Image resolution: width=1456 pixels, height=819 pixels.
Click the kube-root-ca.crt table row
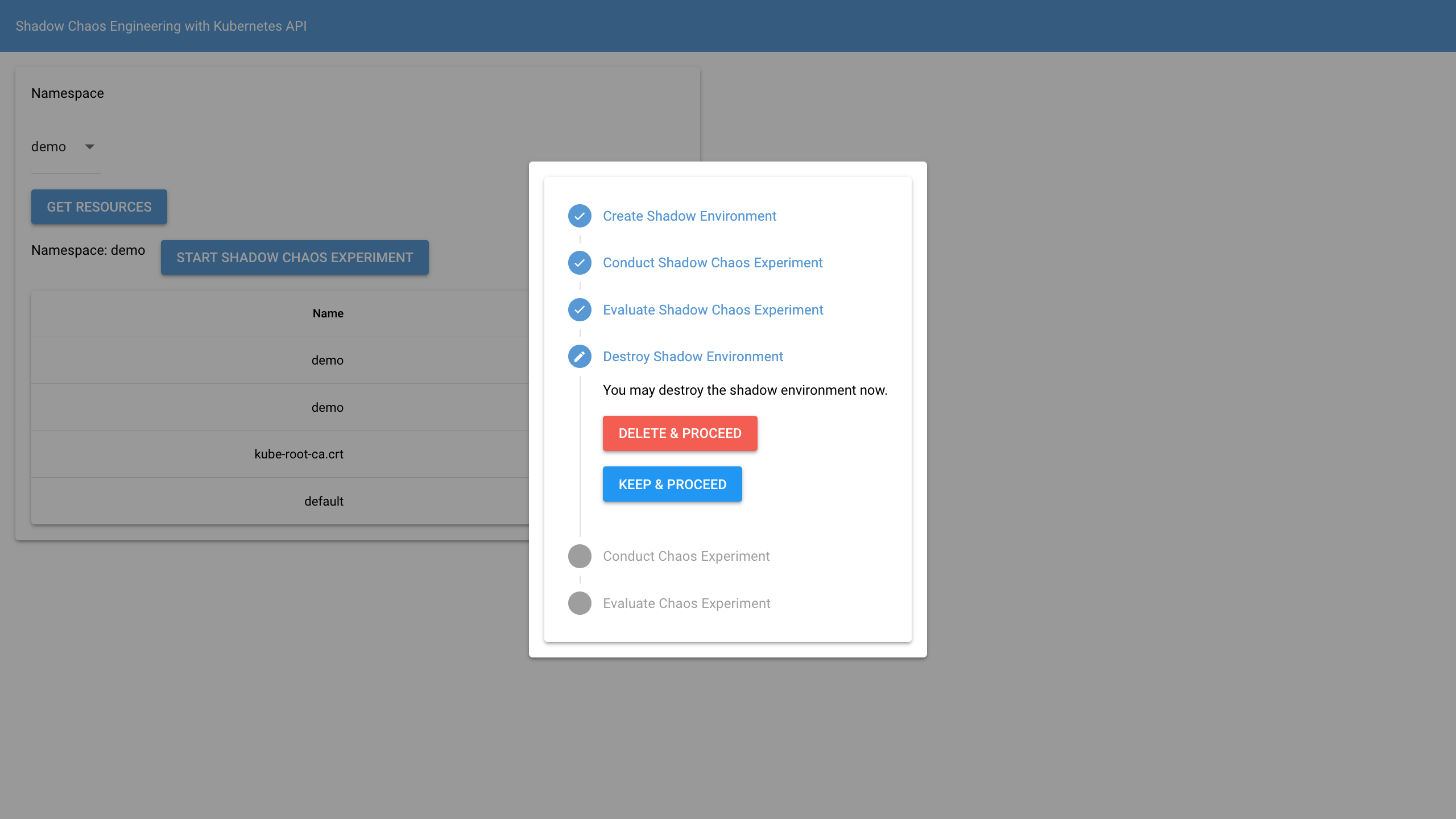pos(299,454)
